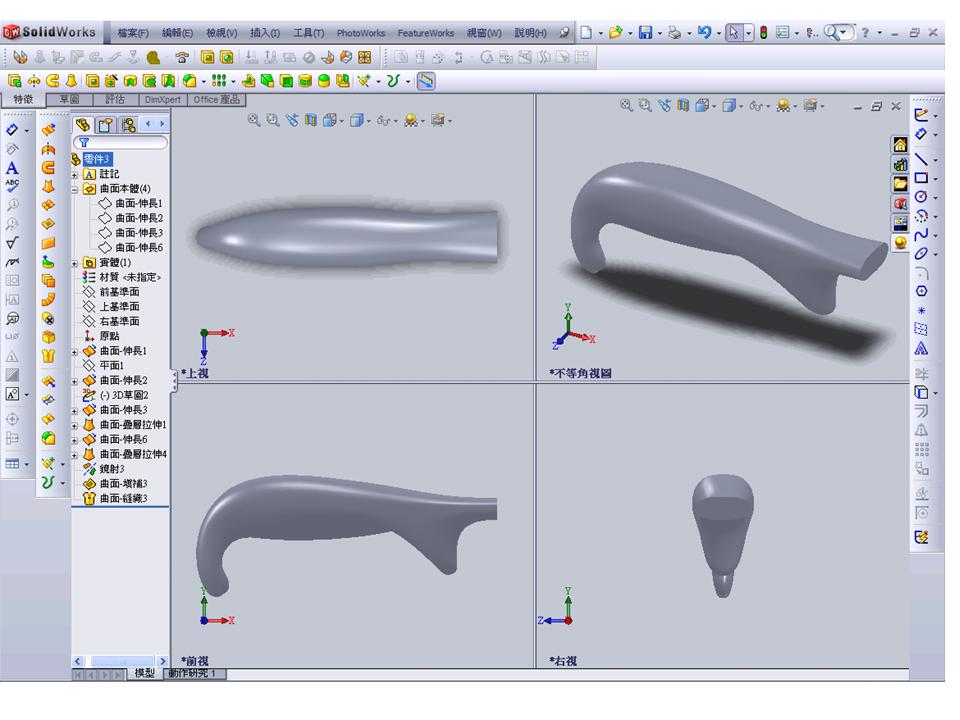The width and height of the screenshot is (960, 720).
Task: Switch to the 草圖 tab
Action: point(70,99)
